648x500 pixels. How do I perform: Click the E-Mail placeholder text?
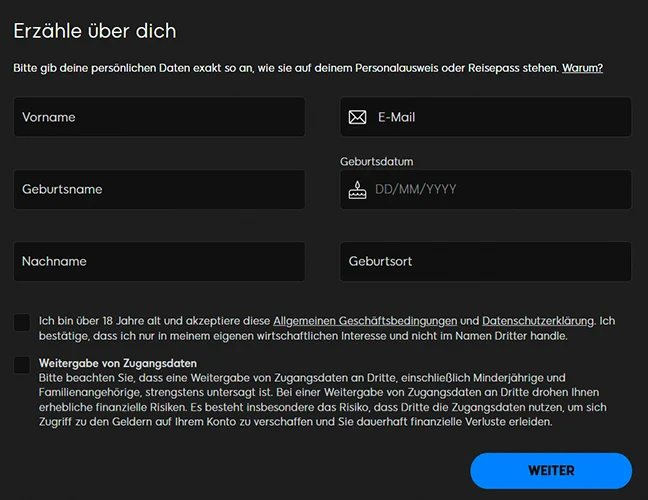coord(396,117)
